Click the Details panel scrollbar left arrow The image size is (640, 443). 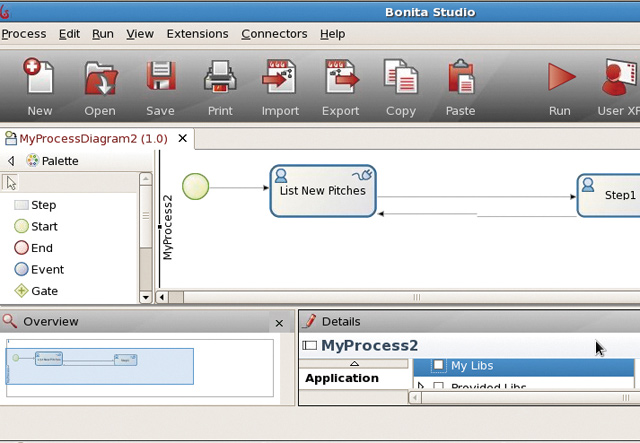point(415,397)
